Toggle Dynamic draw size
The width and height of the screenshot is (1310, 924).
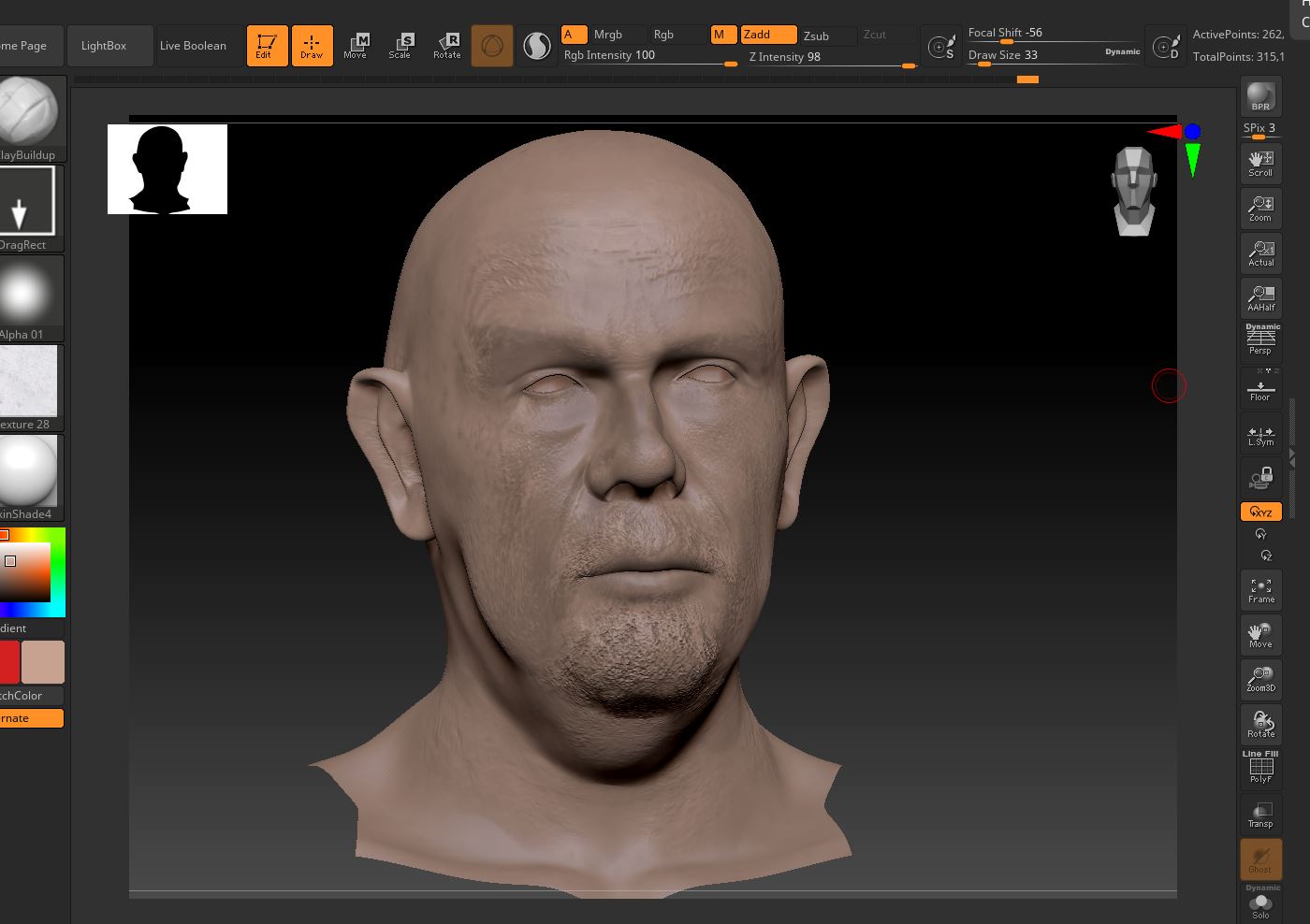tap(1122, 52)
